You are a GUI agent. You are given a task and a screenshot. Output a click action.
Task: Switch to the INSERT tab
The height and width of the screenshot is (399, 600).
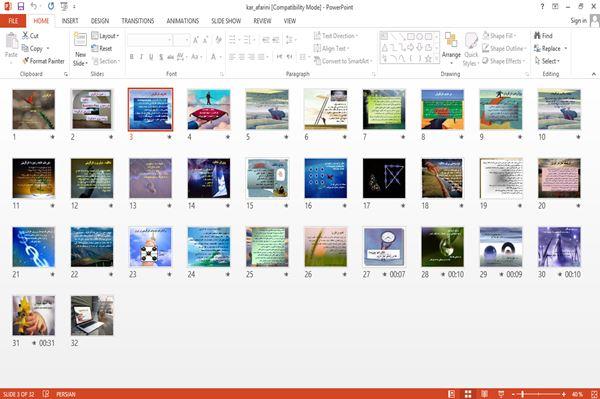tap(70, 21)
